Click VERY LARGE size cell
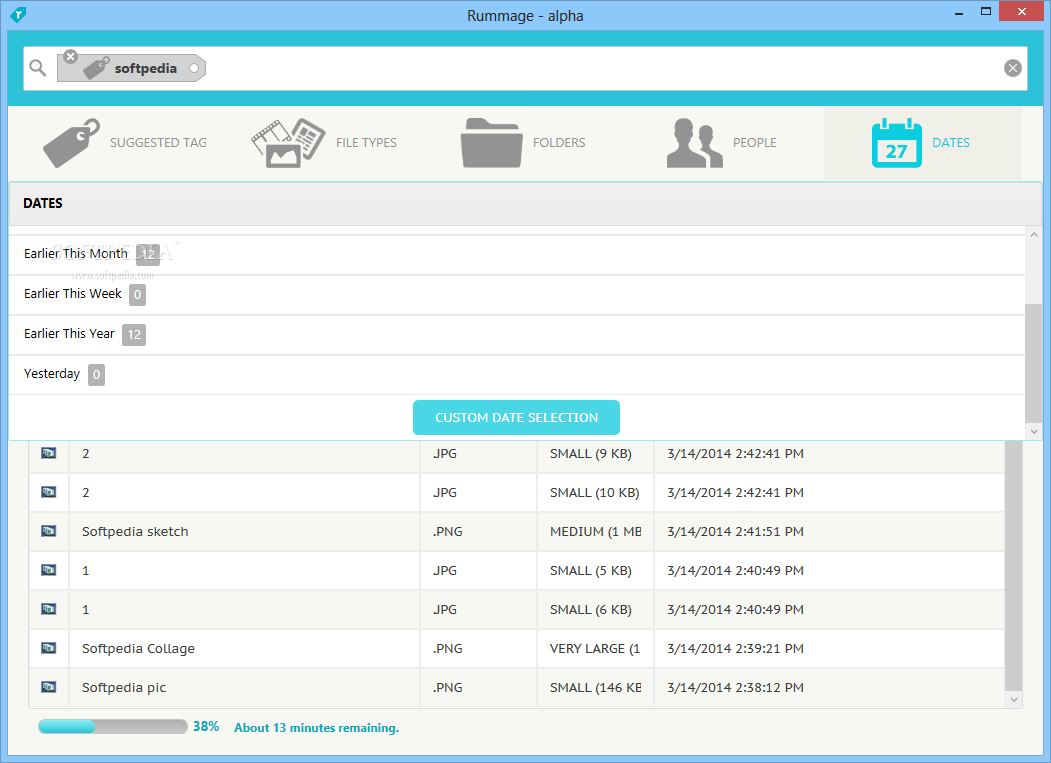1051x763 pixels. pos(595,648)
